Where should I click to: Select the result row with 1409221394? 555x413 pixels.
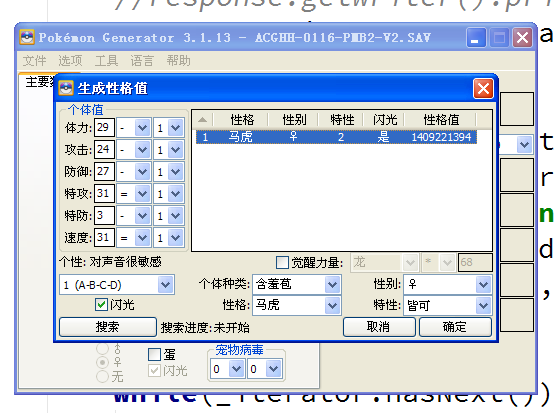[336, 137]
